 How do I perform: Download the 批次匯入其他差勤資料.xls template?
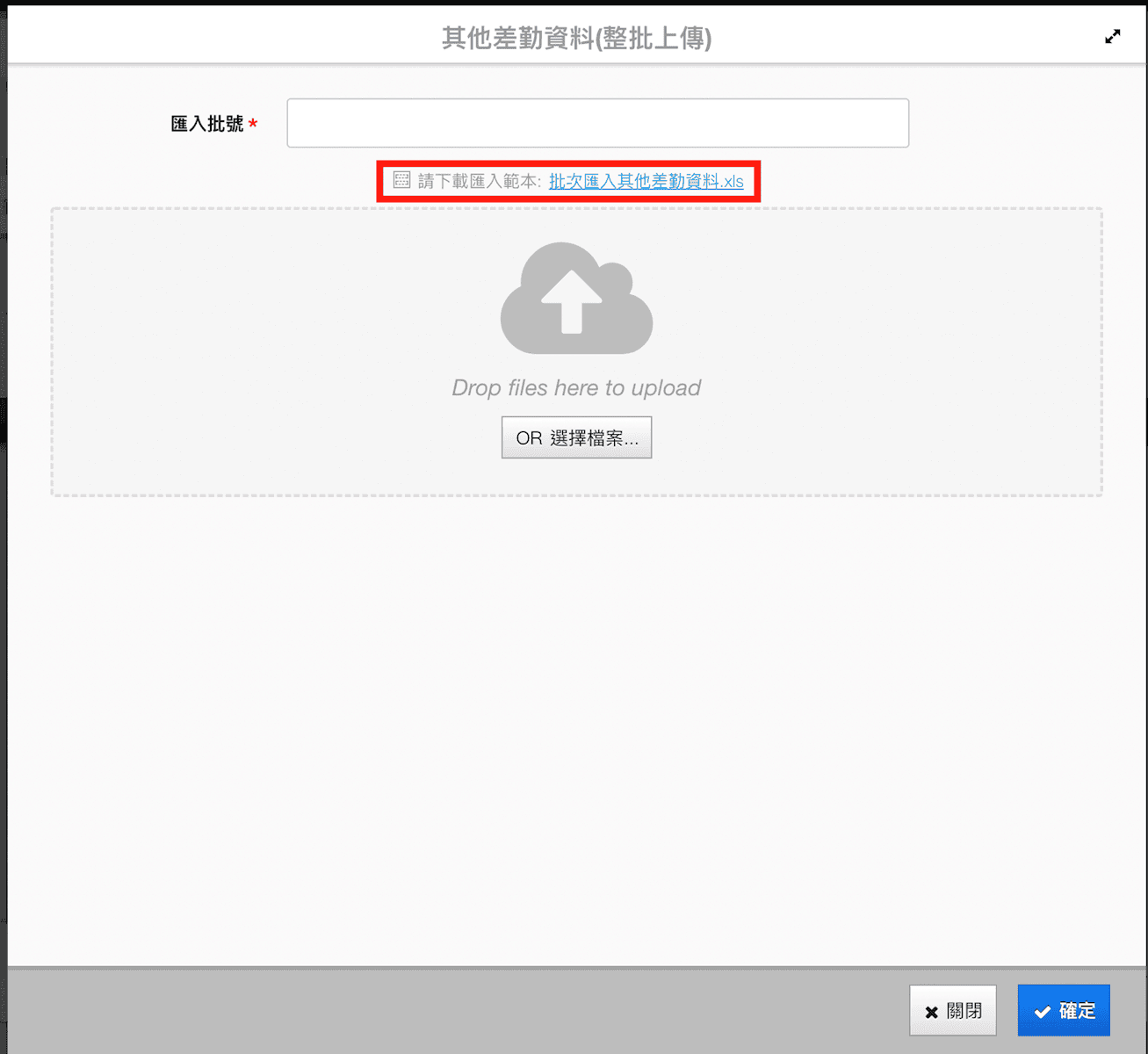(x=646, y=182)
